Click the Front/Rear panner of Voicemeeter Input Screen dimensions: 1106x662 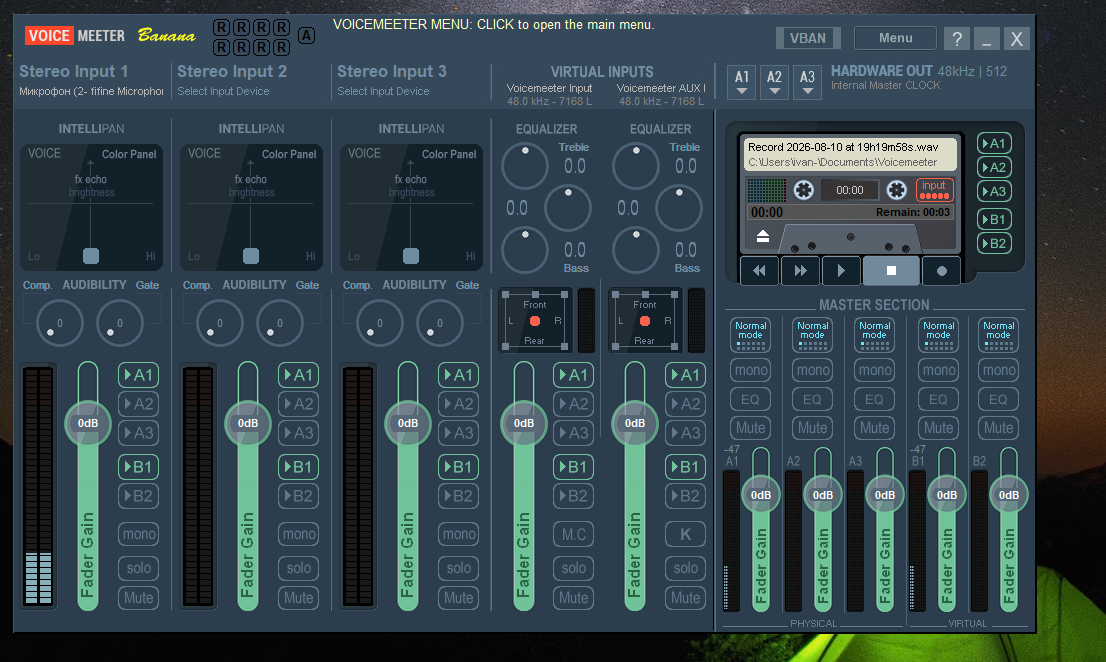point(535,321)
